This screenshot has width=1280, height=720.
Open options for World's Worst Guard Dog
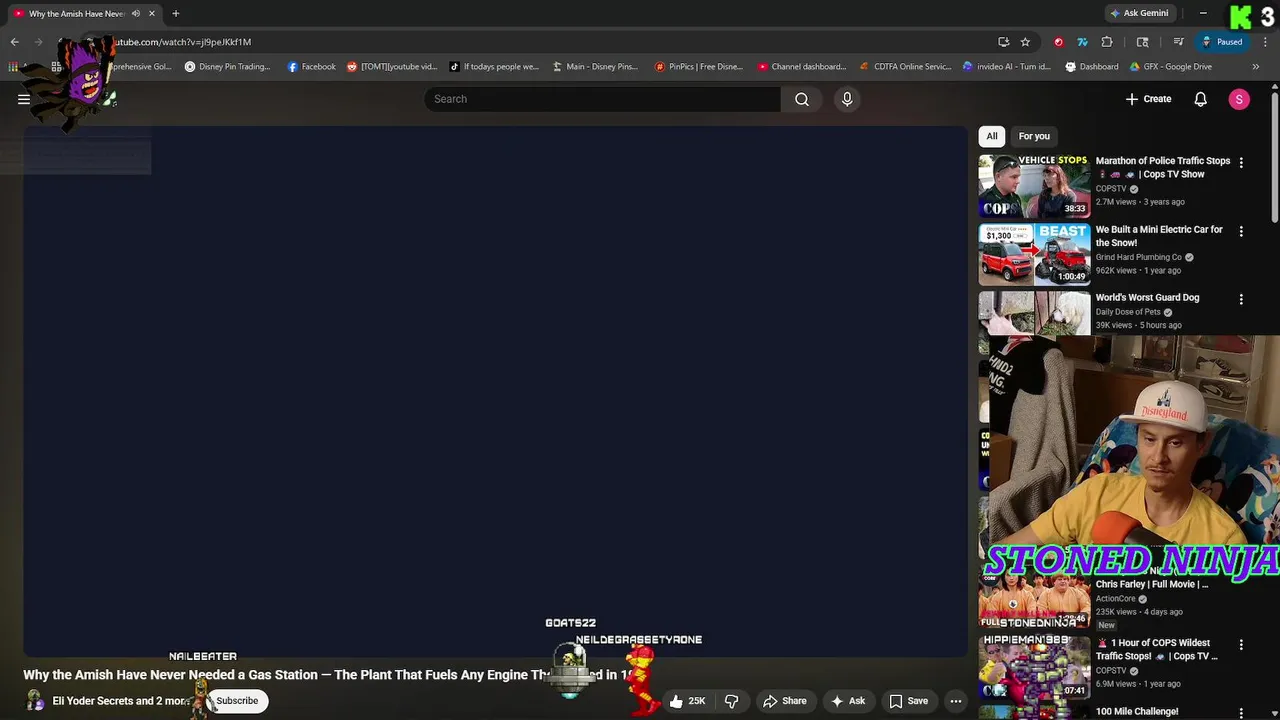pos(1241,299)
